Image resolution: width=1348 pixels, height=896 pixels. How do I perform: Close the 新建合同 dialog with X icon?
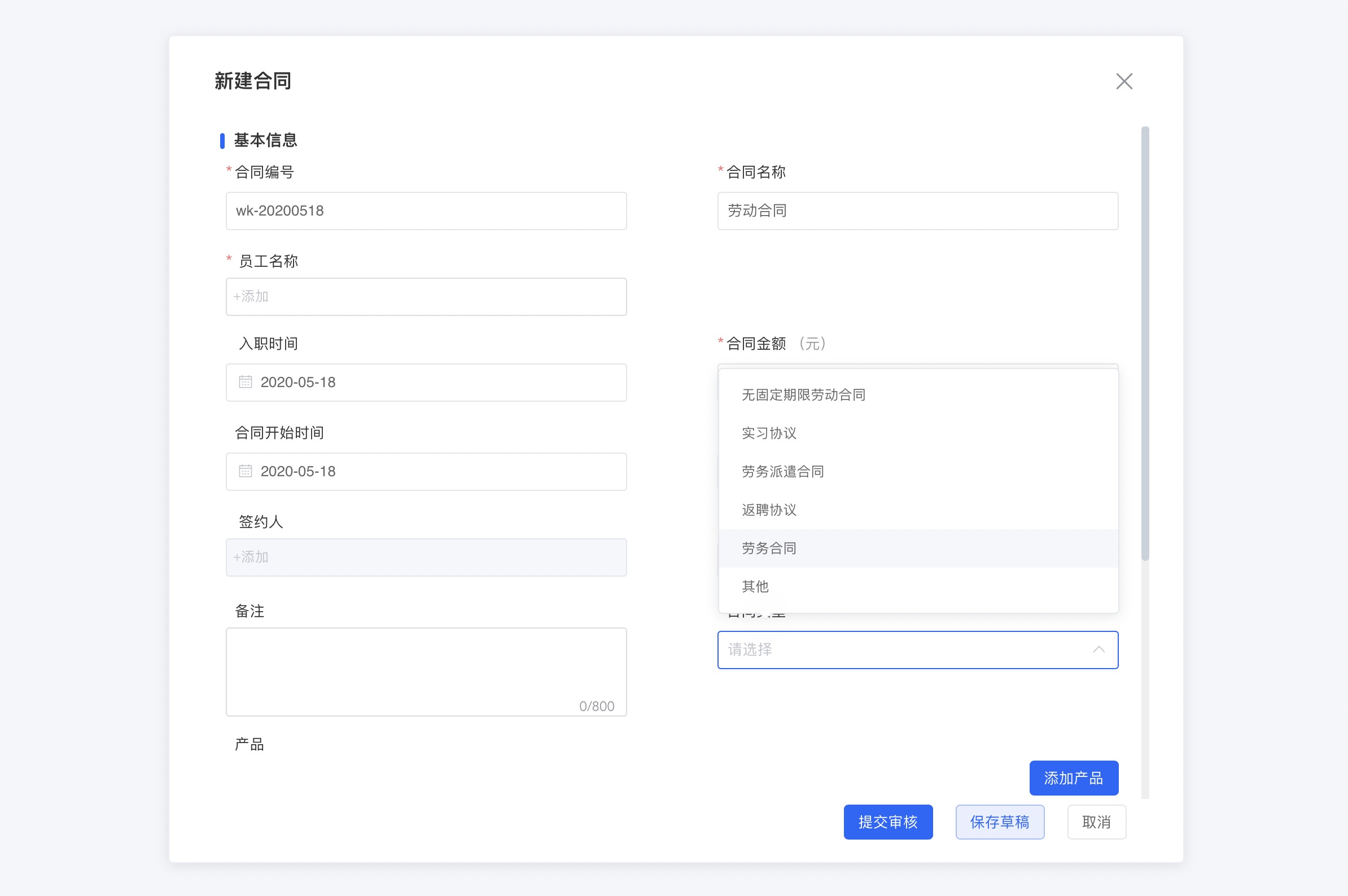1123,81
